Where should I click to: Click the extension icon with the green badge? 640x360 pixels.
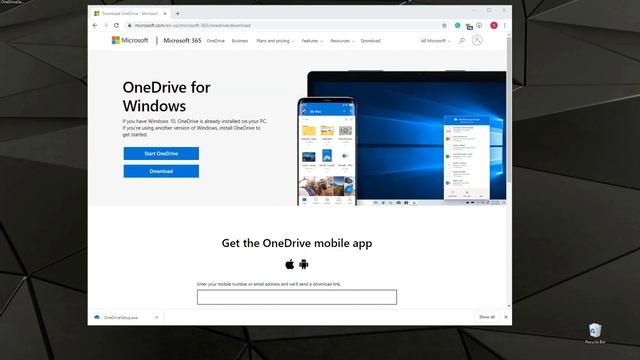click(x=469, y=26)
